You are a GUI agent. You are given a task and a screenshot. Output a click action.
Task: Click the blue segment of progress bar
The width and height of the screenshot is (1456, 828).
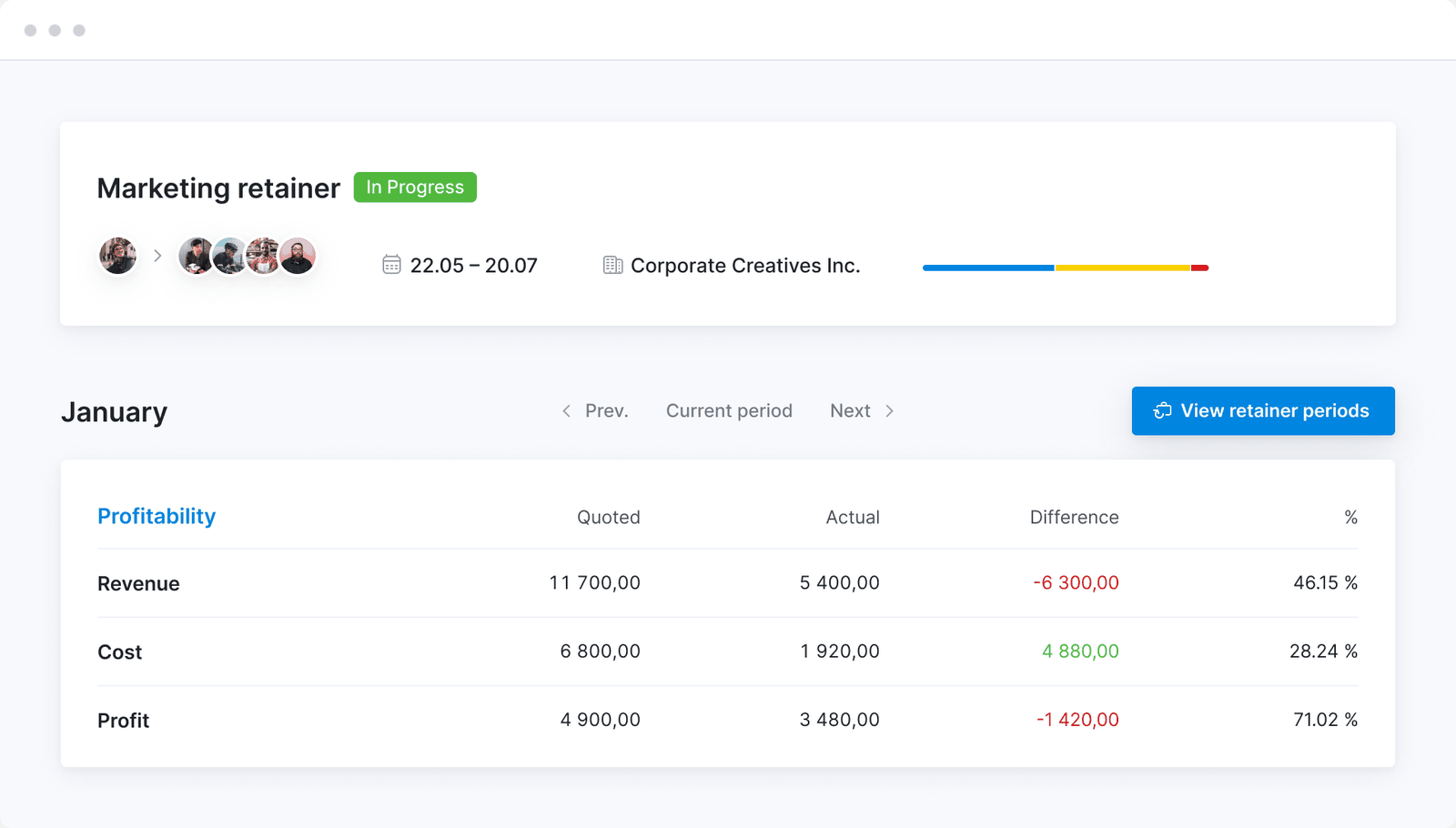(x=988, y=268)
